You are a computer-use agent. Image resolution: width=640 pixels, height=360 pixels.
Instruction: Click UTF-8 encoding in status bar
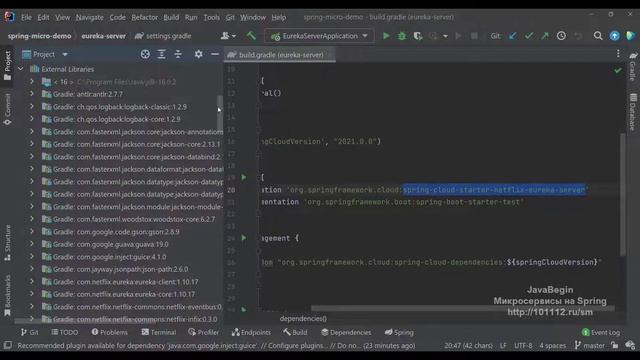(x=523, y=345)
